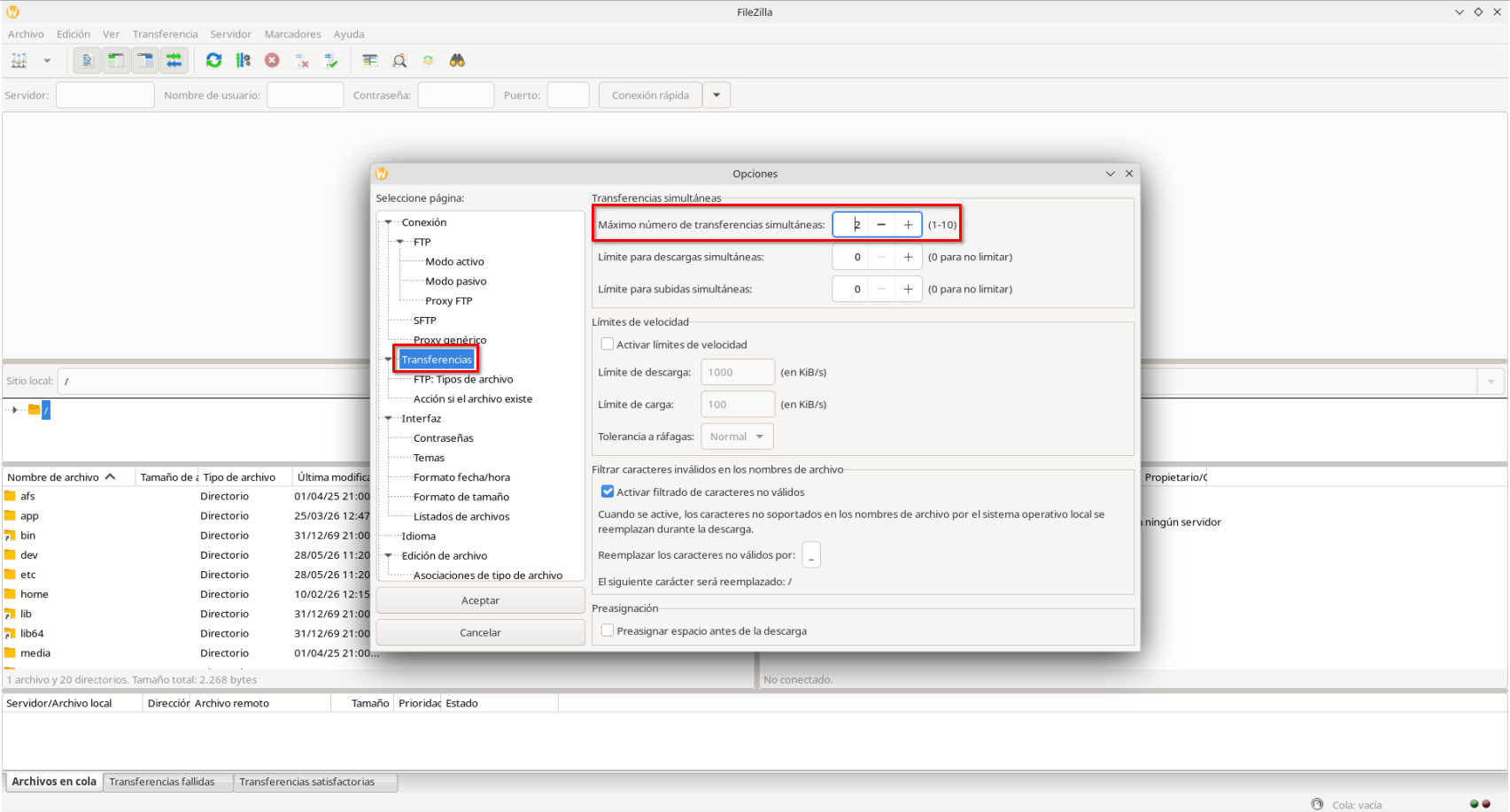Toggle the message log toolbar icon
The width and height of the screenshot is (1510, 812).
(x=87, y=60)
